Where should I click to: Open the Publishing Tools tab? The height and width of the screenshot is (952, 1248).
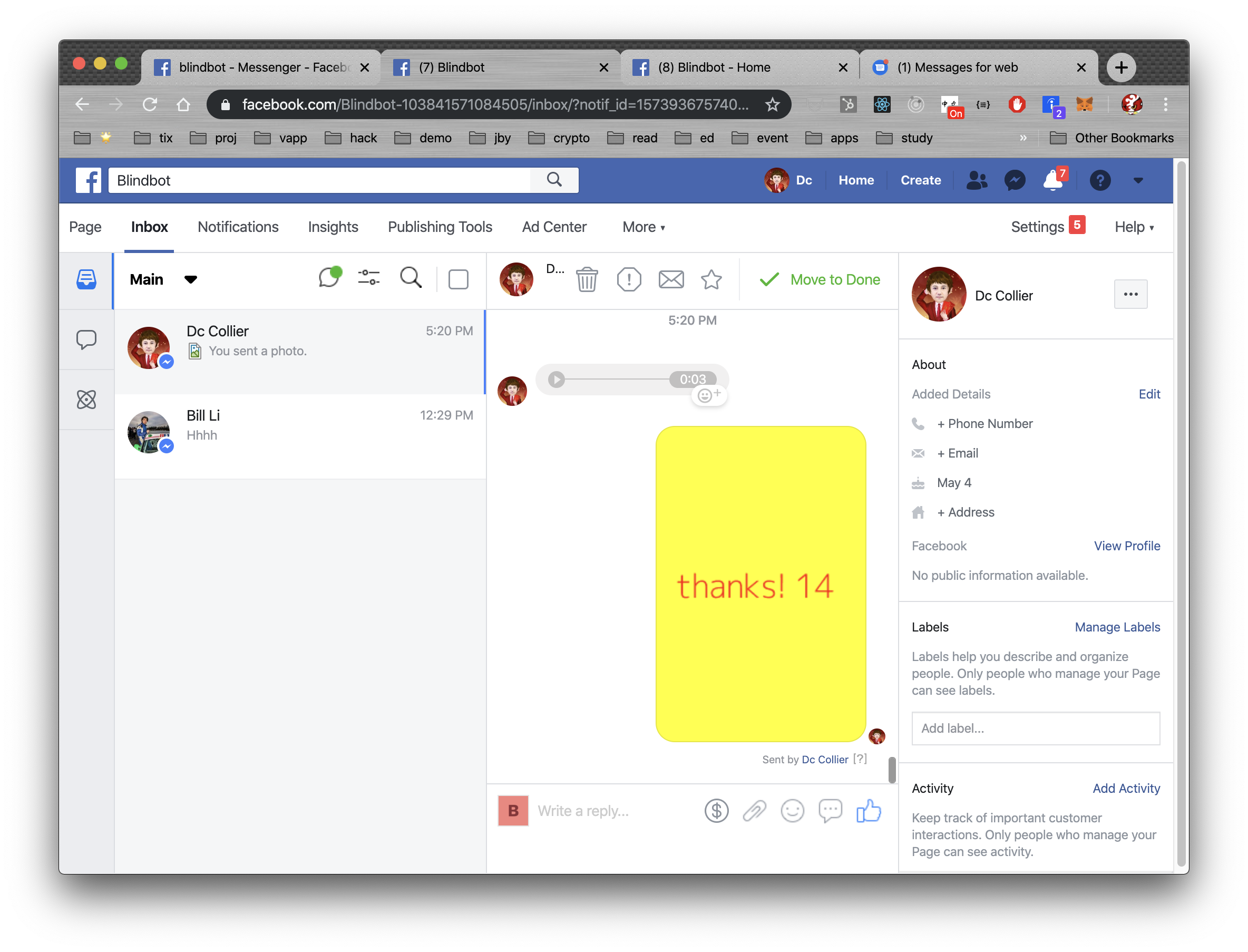click(440, 227)
